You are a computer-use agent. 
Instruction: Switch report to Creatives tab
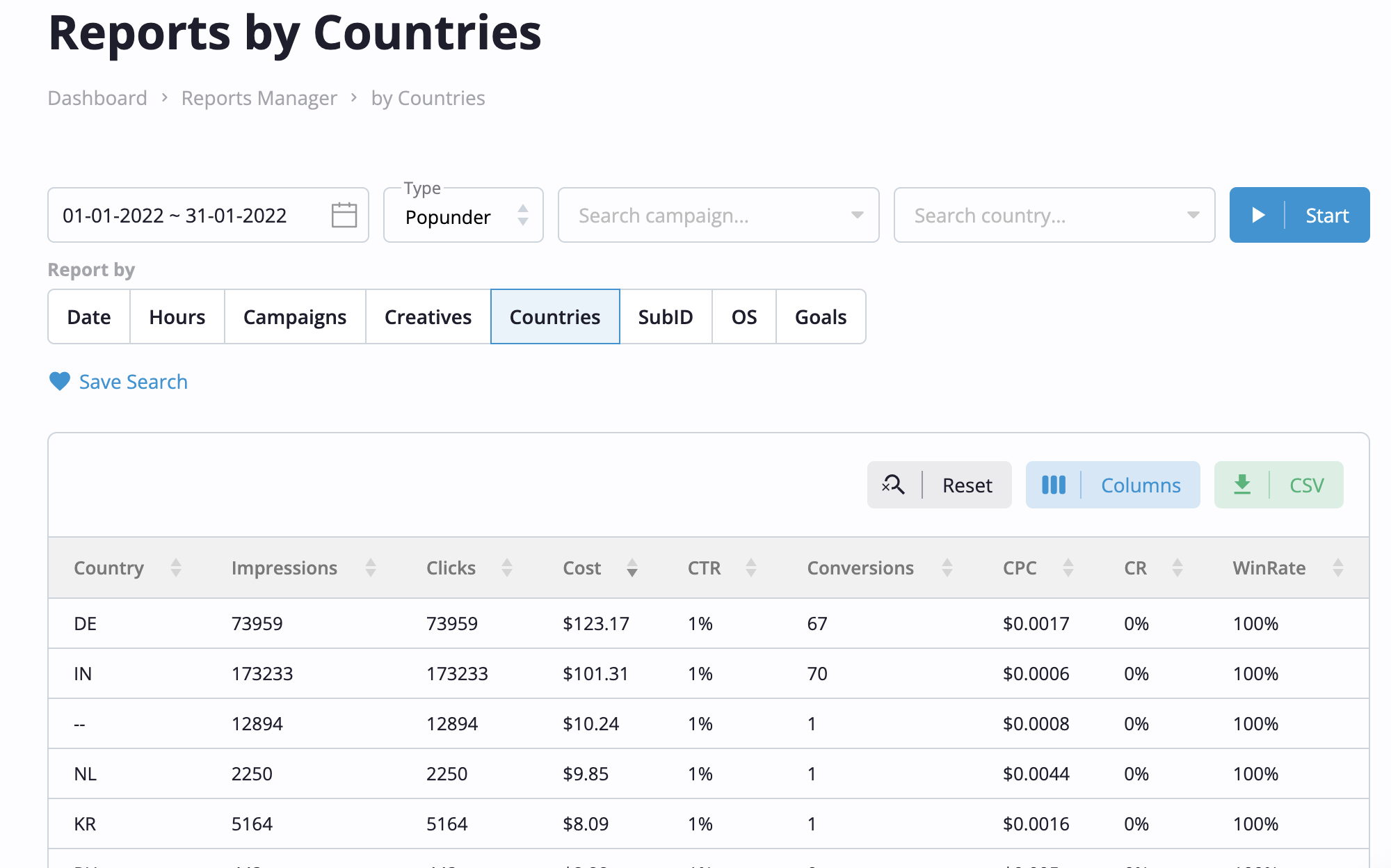[428, 316]
